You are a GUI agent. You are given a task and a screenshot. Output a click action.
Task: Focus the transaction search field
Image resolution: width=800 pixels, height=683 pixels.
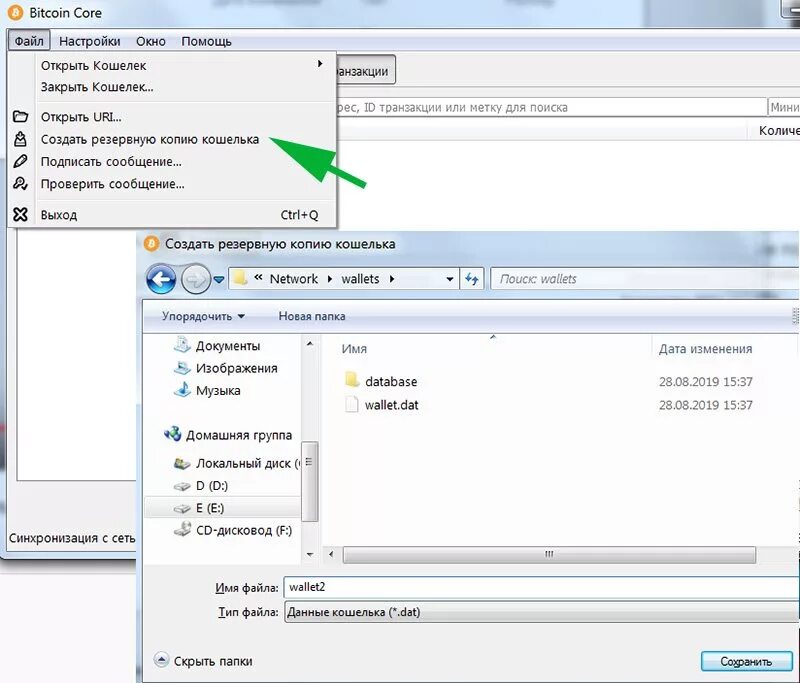[x=551, y=107]
